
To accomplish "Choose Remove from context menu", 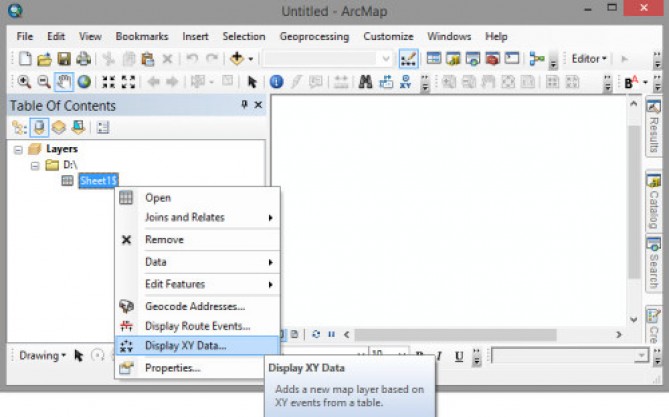I will click(x=198, y=239).
